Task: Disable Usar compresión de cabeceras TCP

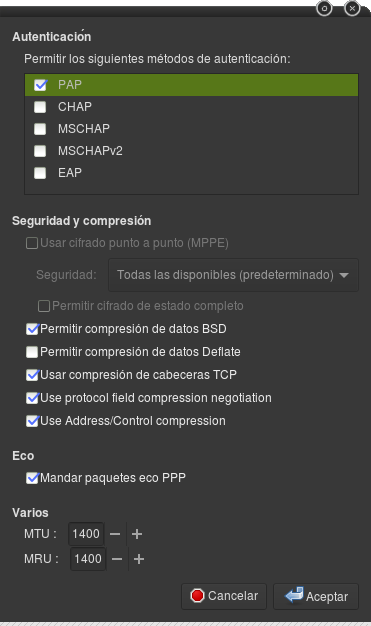Action: pos(32,375)
